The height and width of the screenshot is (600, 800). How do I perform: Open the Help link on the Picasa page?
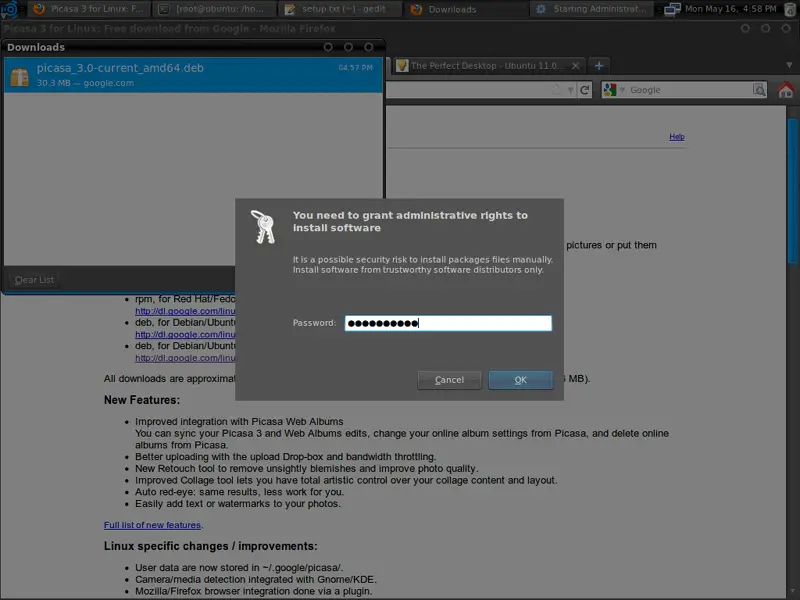click(677, 137)
